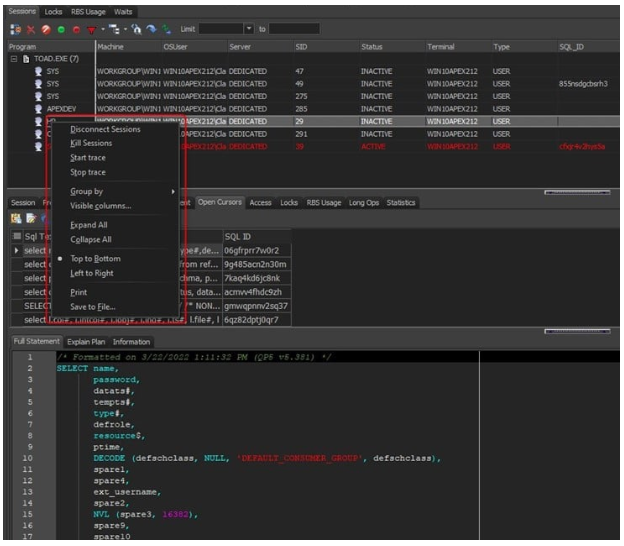Screen dimensions: 624x546
Task: Open the Long Ops tab
Action: pos(364,203)
